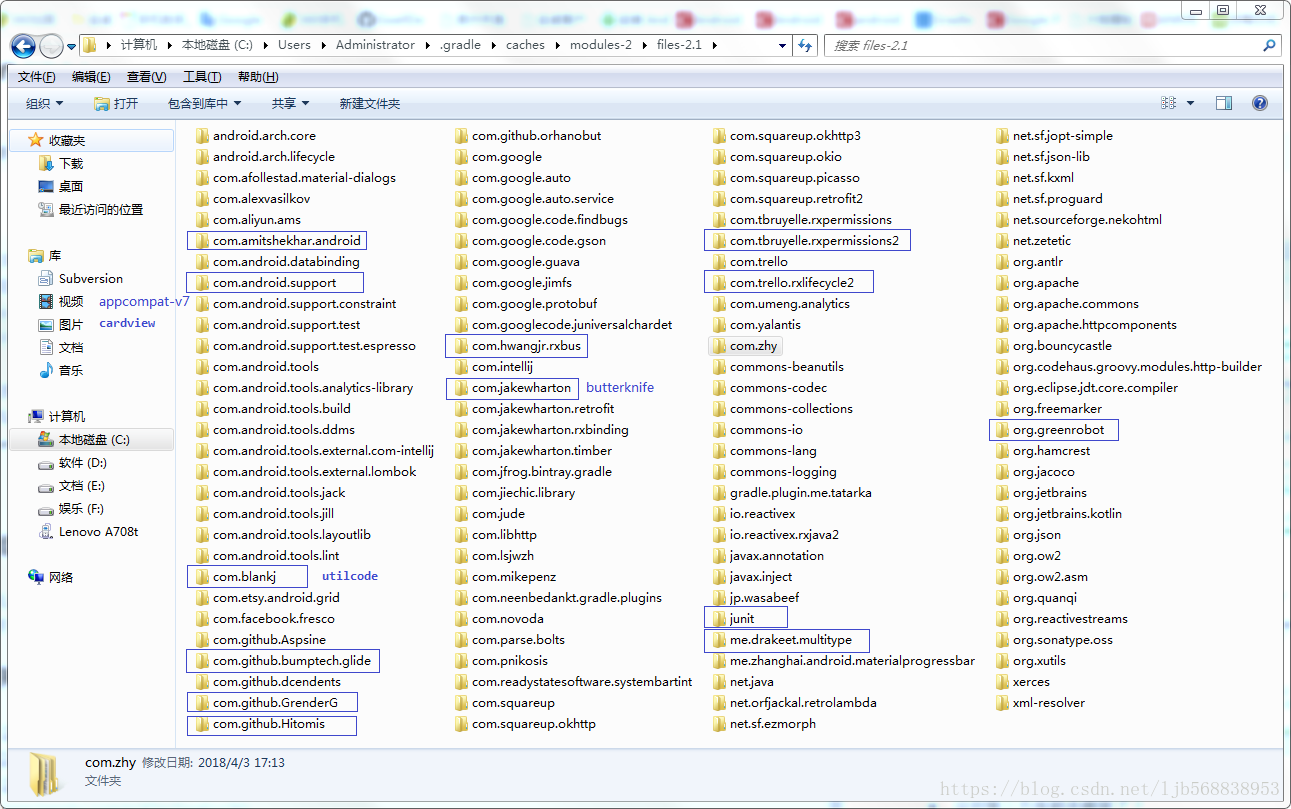The width and height of the screenshot is (1291, 809).
Task: Select the com.android.support folder icon
Action: pos(202,283)
